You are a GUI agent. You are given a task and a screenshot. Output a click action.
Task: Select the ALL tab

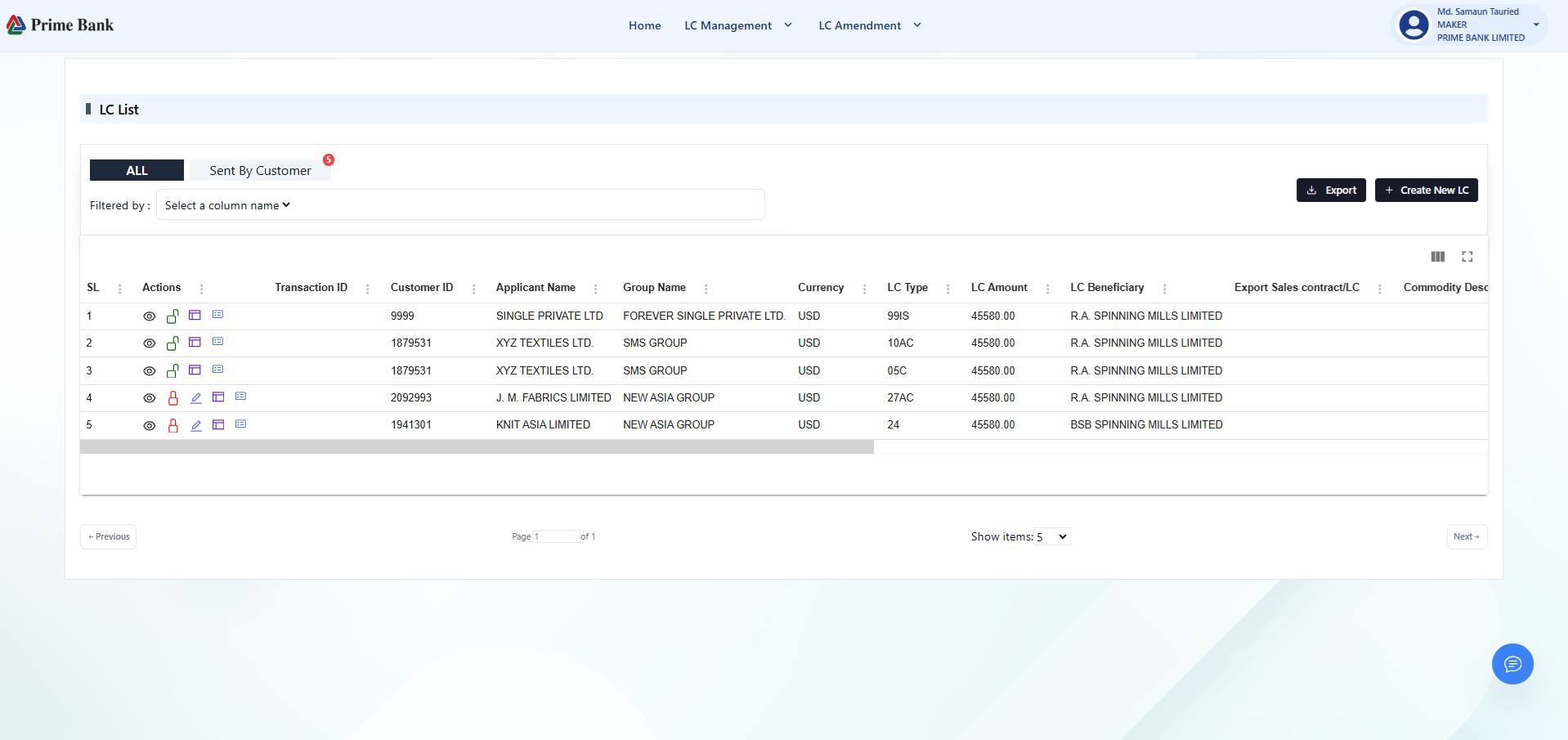point(137,170)
